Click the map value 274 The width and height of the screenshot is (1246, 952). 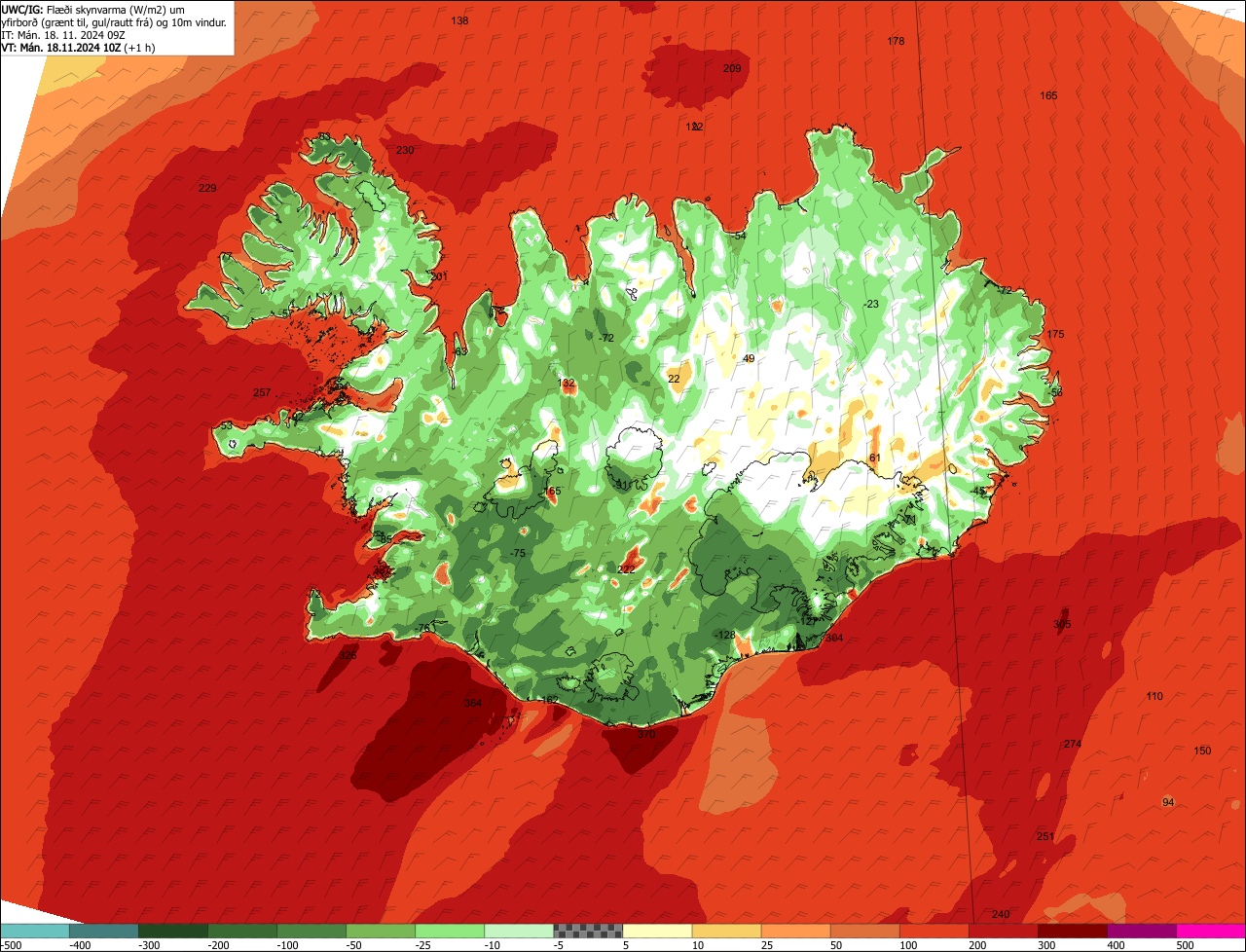pyautogui.click(x=1073, y=744)
